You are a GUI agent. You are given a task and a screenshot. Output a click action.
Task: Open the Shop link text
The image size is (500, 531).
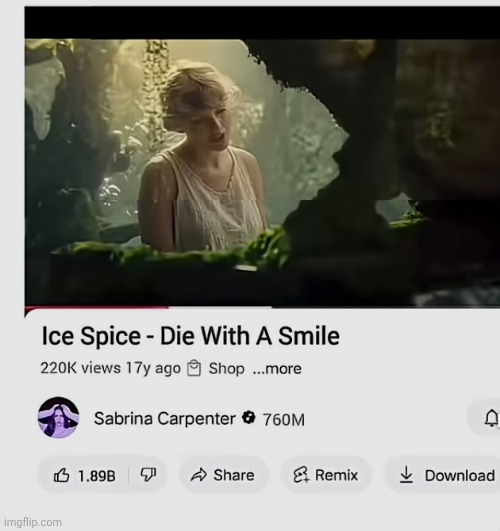(226, 368)
